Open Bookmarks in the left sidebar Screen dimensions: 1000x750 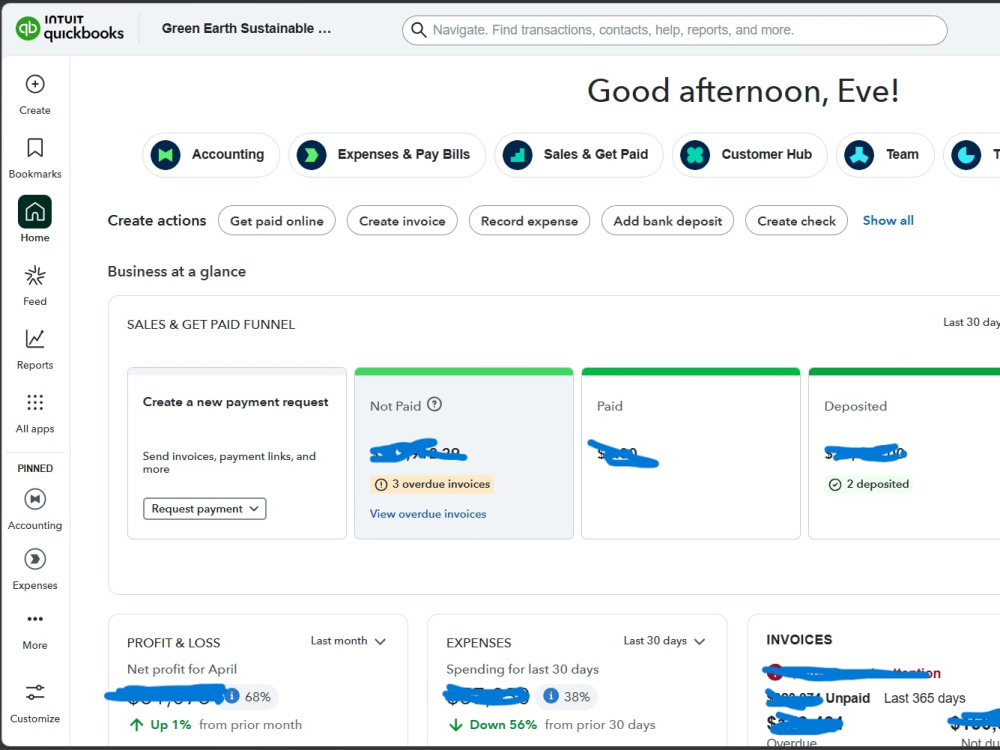tap(34, 158)
